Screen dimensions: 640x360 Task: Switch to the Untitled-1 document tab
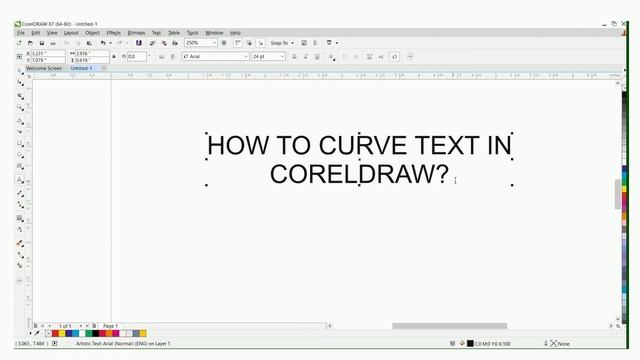(x=82, y=68)
